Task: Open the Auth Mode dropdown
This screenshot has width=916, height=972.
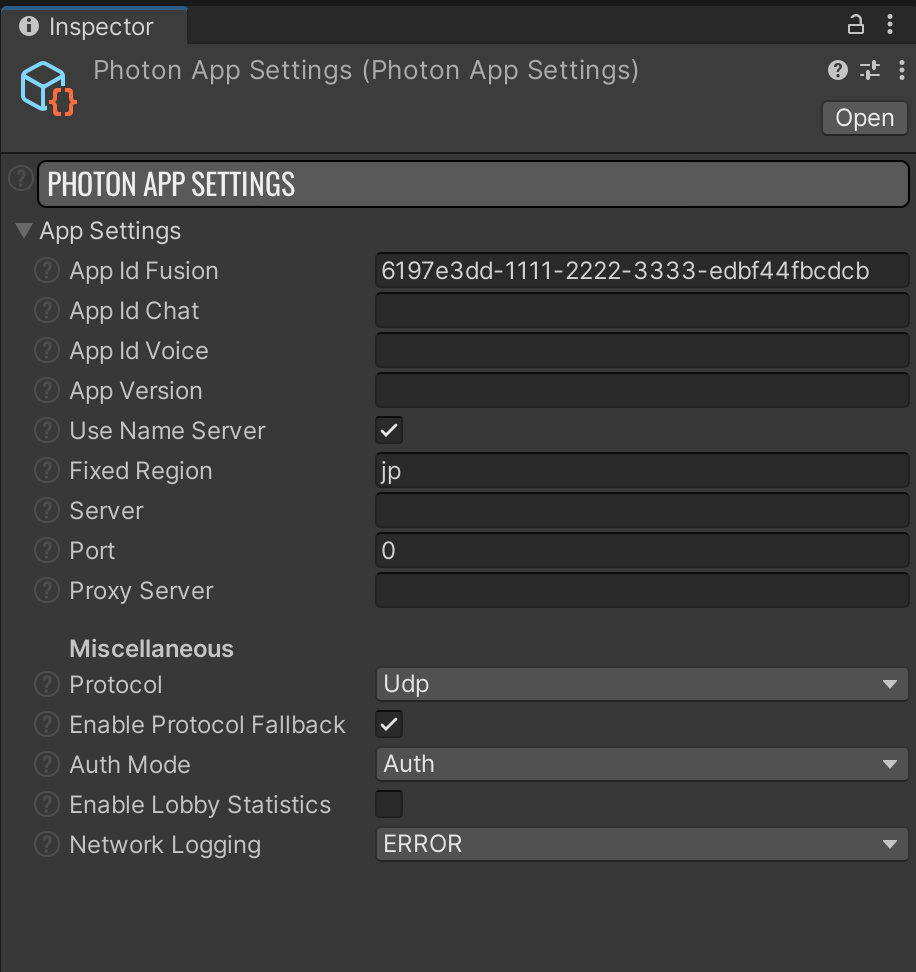Action: pyautogui.click(x=642, y=764)
